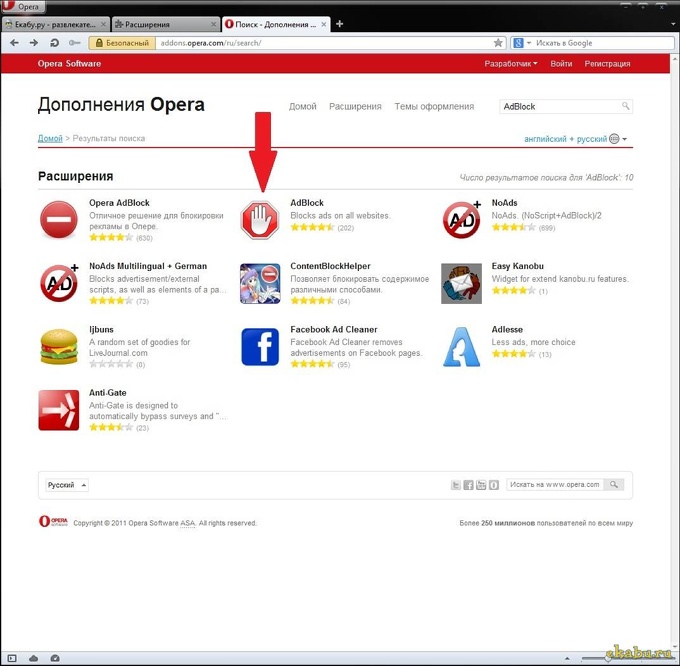Expand английский + русский language dropdown
680x666 pixels.
[x=575, y=139]
